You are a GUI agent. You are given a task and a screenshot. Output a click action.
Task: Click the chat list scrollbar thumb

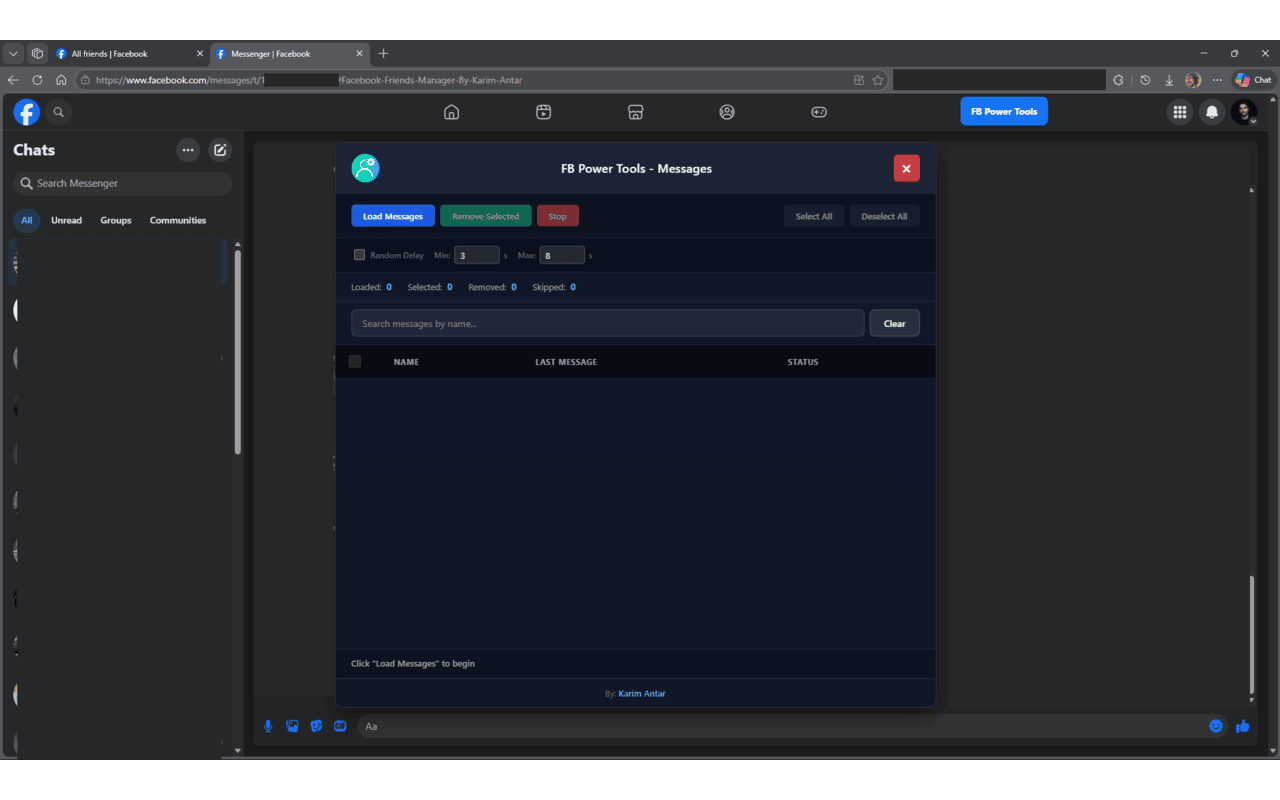tap(238, 350)
